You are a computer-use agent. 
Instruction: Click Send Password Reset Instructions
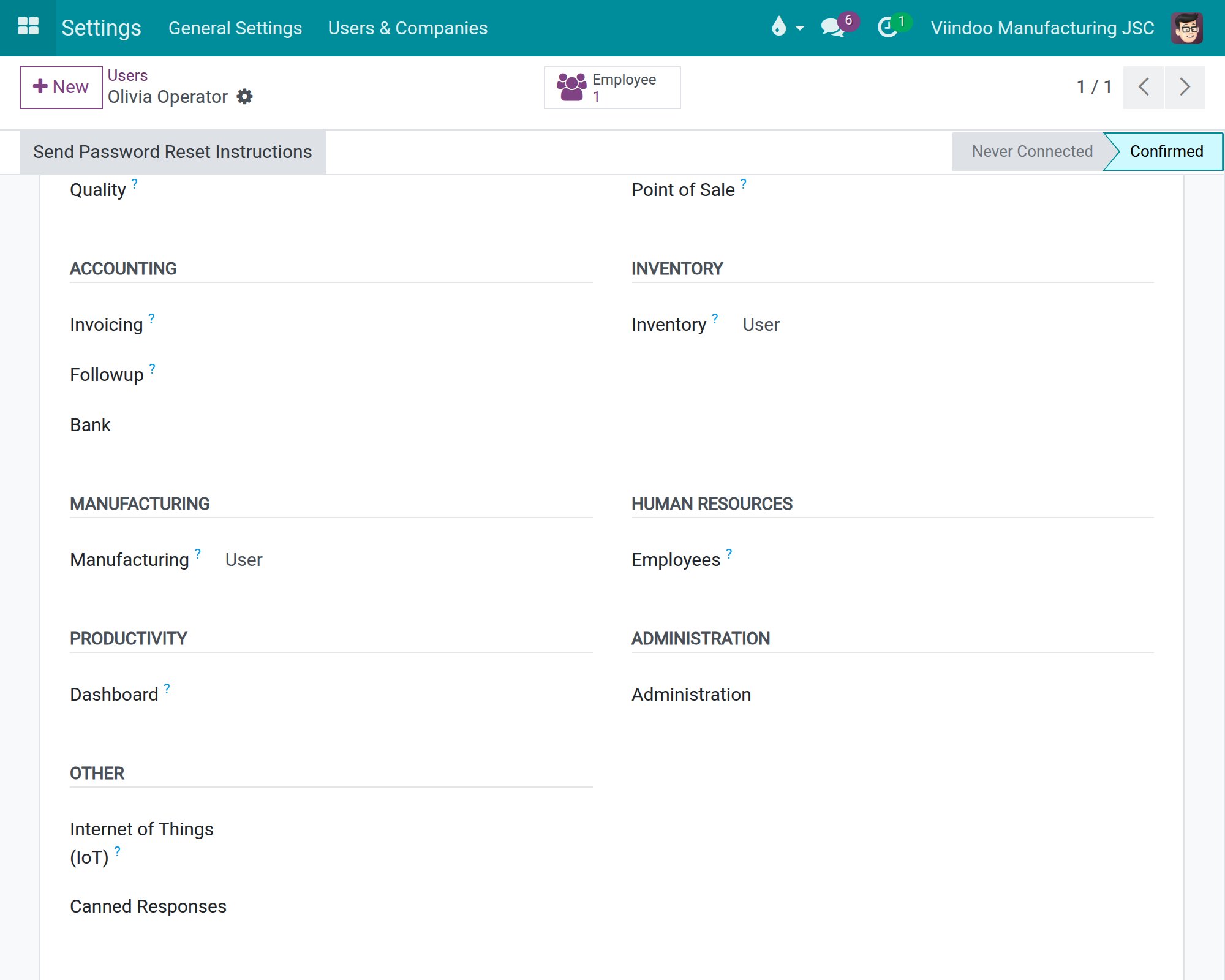click(x=173, y=152)
